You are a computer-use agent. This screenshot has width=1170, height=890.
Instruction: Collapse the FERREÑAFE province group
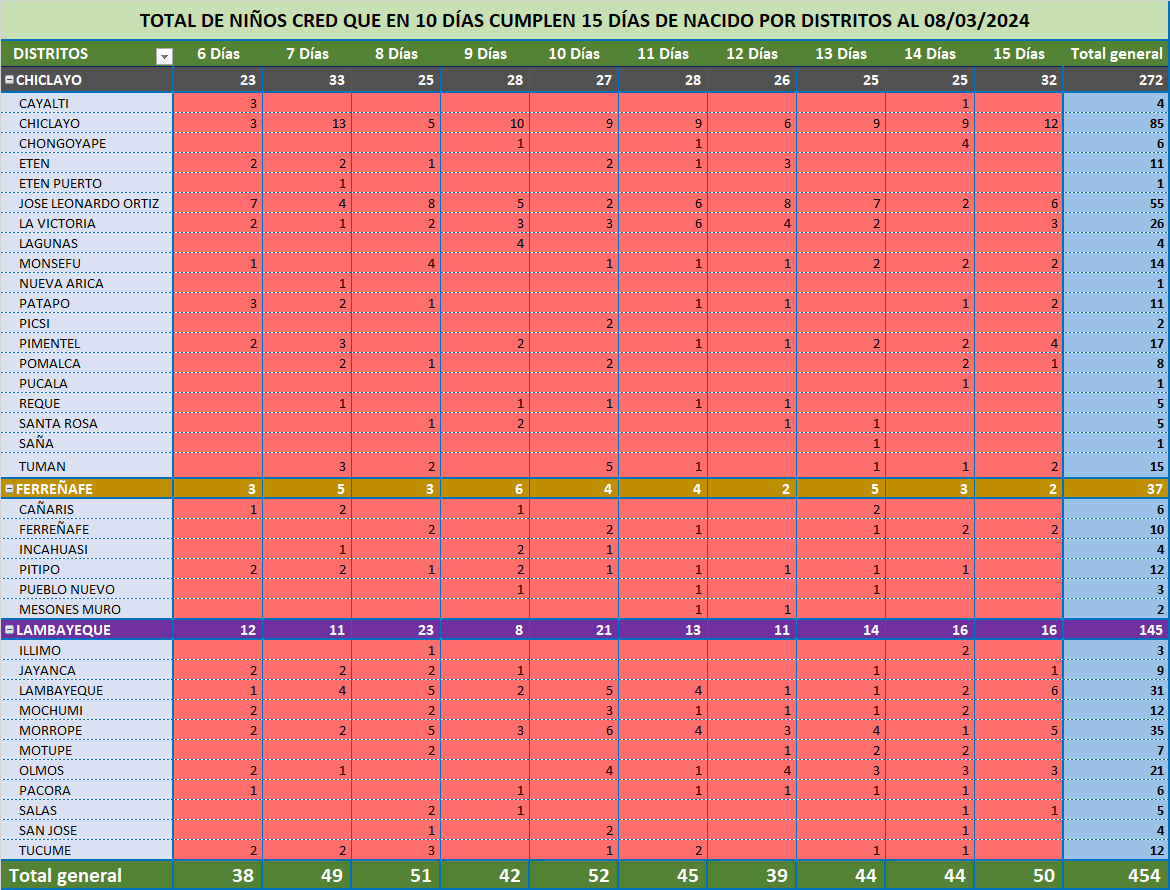(x=9, y=489)
